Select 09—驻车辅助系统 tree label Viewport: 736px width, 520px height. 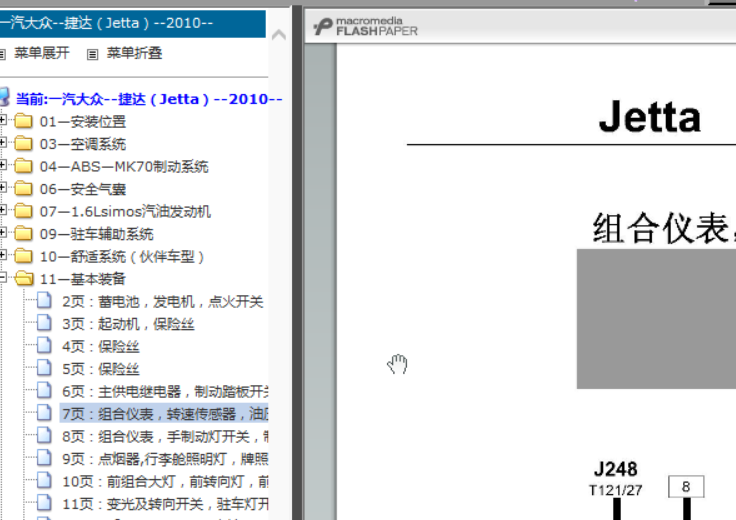click(96, 234)
